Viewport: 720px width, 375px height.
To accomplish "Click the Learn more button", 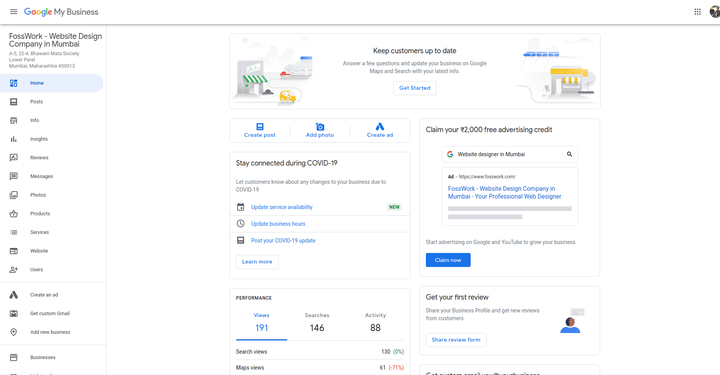I will click(257, 262).
